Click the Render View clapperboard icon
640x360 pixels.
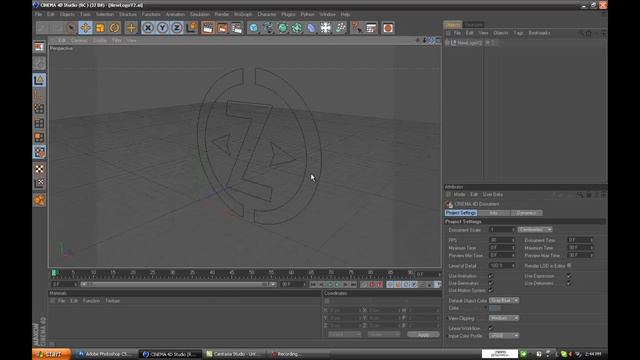208,28
